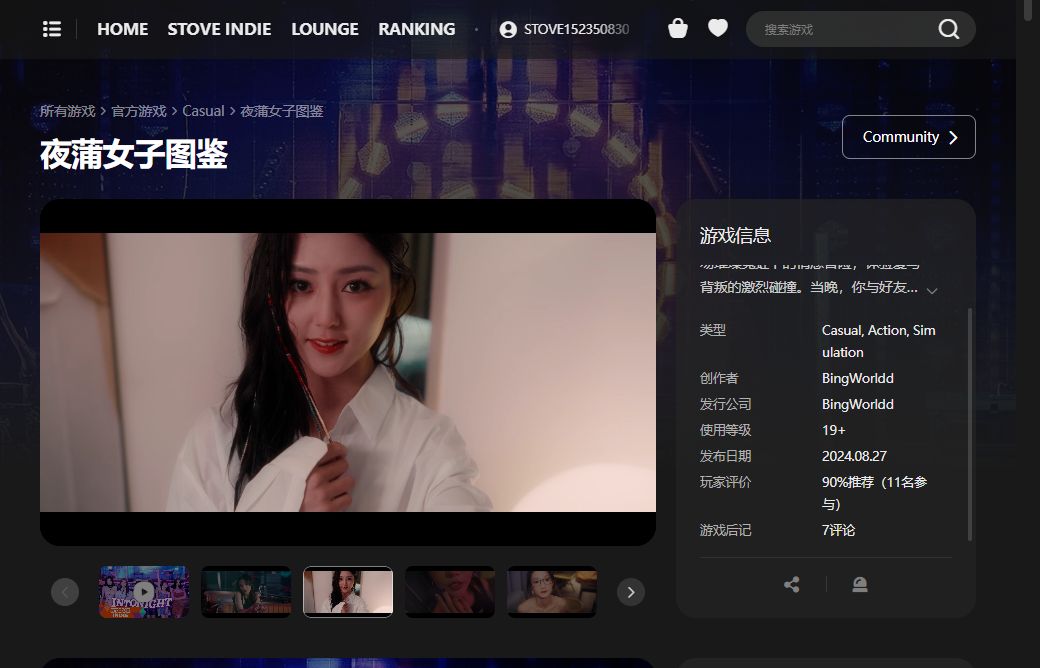Open the RANKING menu item
This screenshot has height=668, width=1040.
click(x=417, y=29)
